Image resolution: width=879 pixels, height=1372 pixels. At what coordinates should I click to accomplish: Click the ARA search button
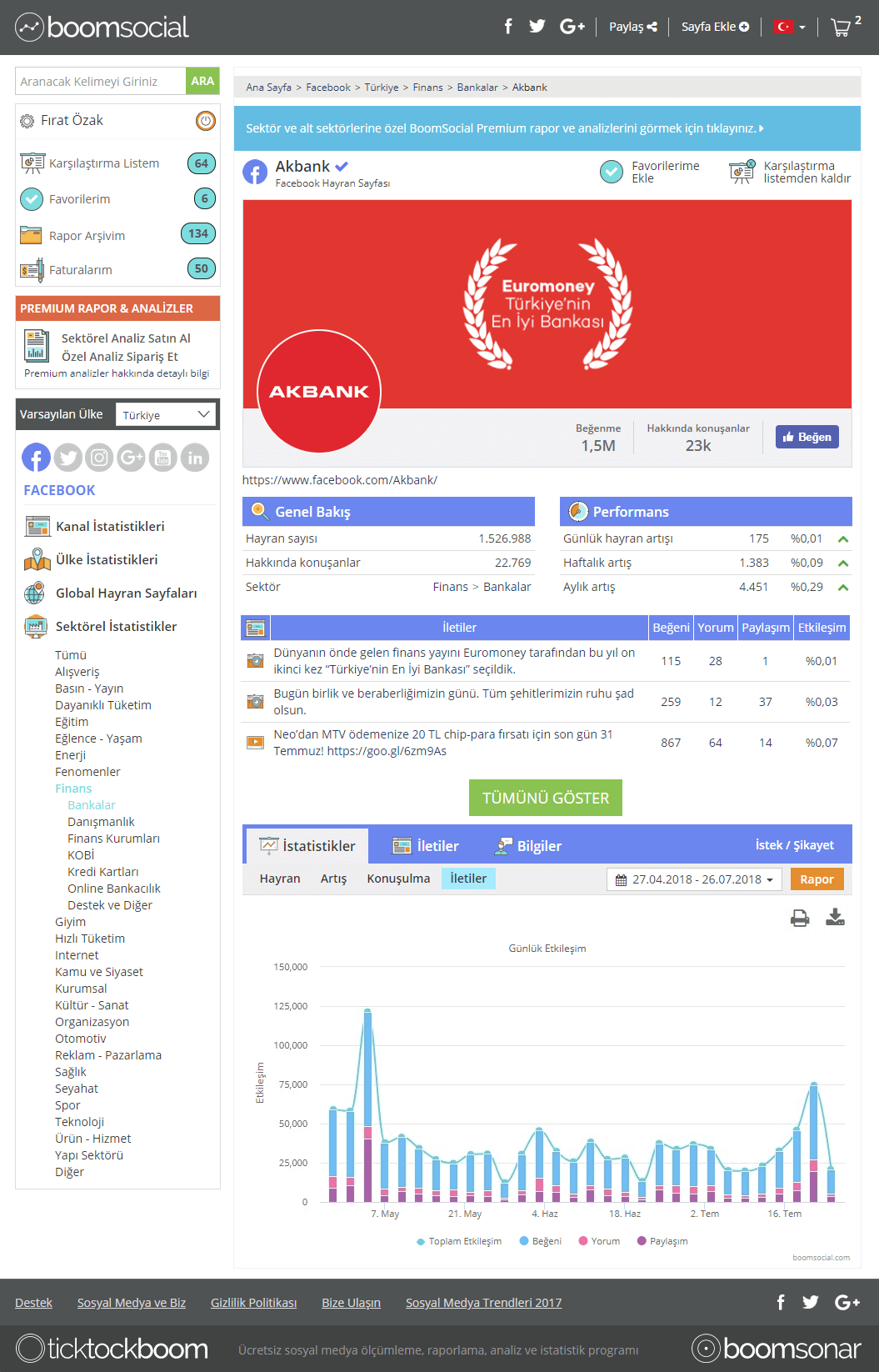tap(202, 81)
